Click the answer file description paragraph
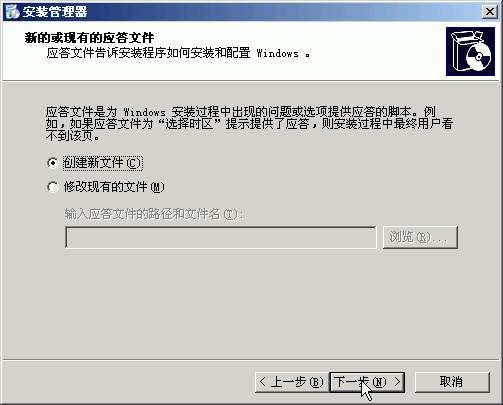 (x=249, y=124)
